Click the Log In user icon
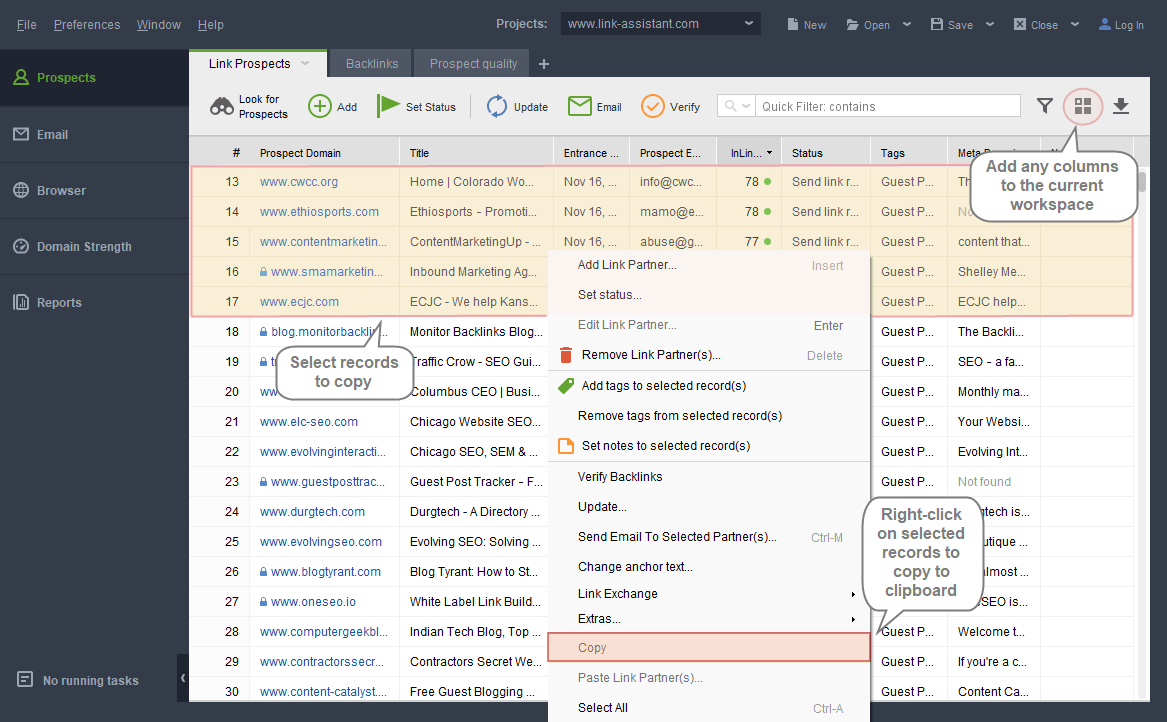 1105,25
